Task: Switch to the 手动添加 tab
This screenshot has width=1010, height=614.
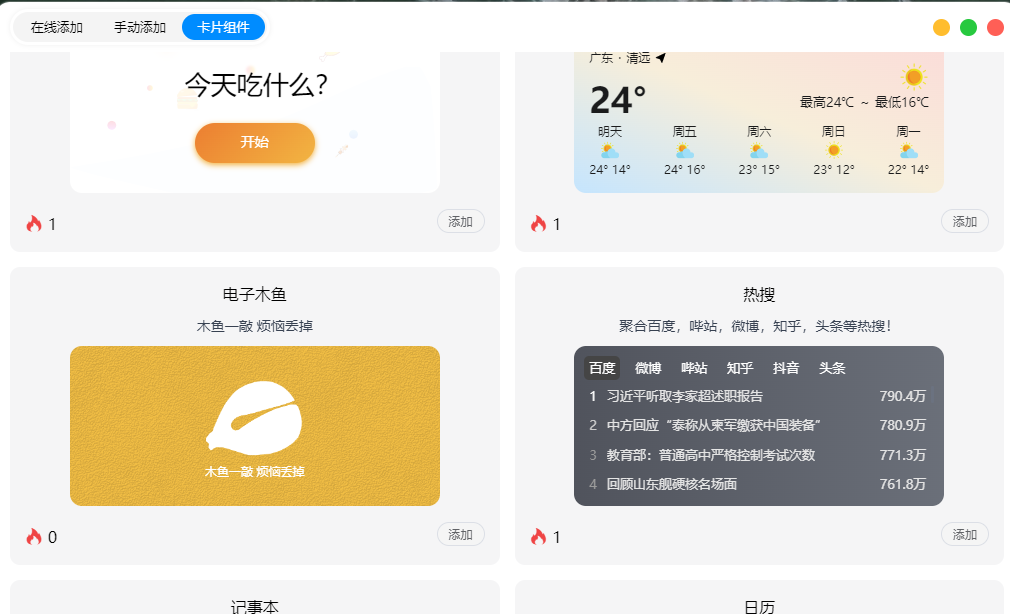Action: click(x=140, y=27)
